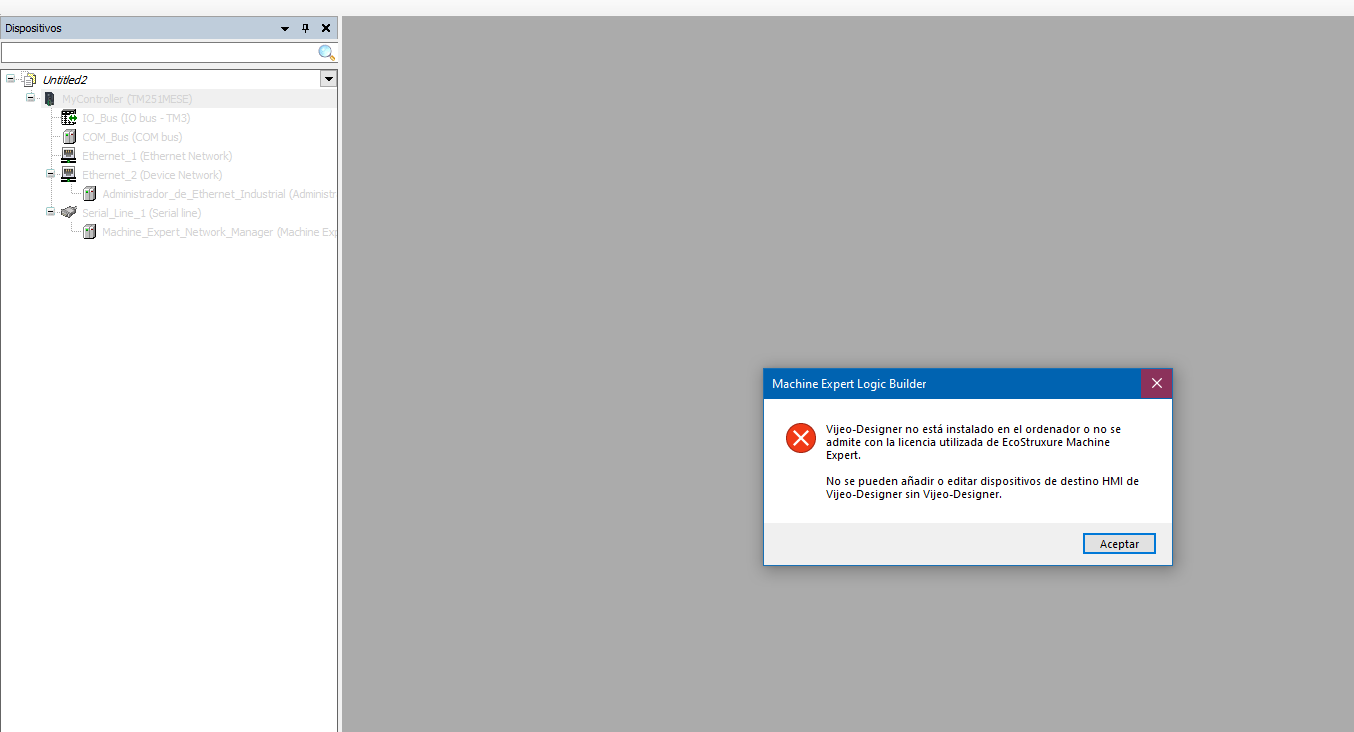Click the COM_Bus device icon

(69, 137)
